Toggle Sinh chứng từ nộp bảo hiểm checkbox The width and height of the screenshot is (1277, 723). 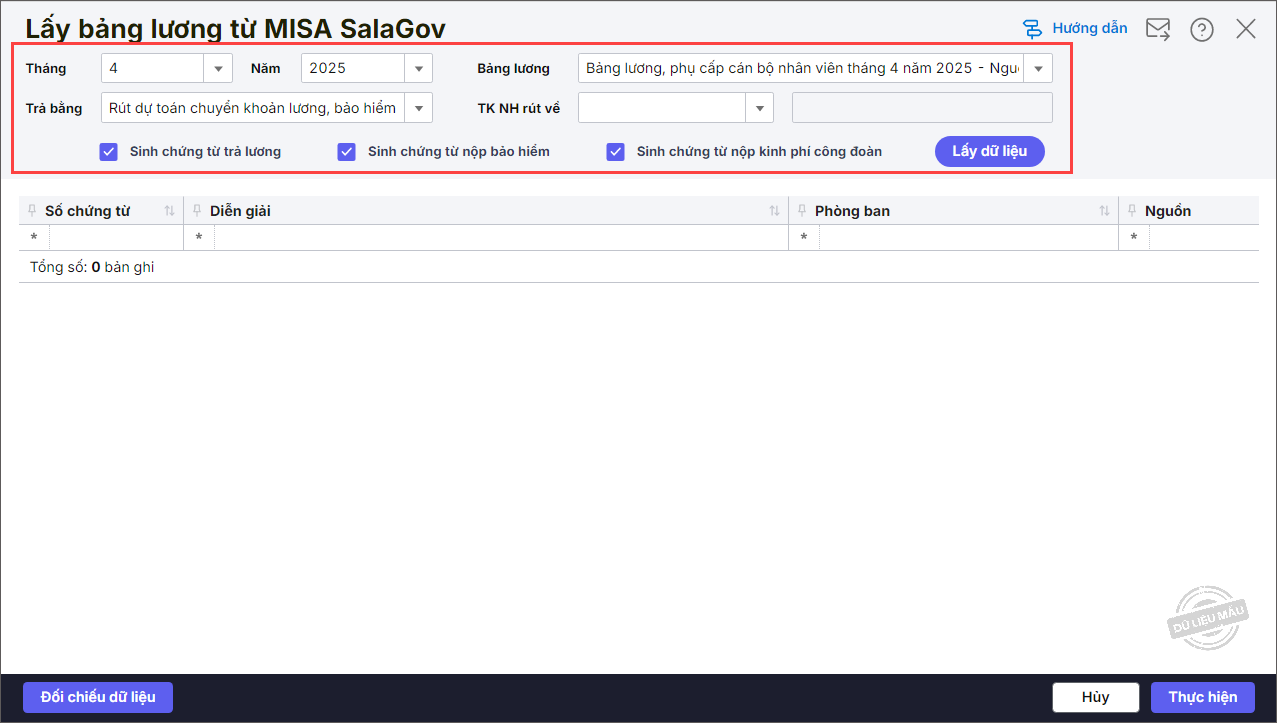(x=347, y=152)
